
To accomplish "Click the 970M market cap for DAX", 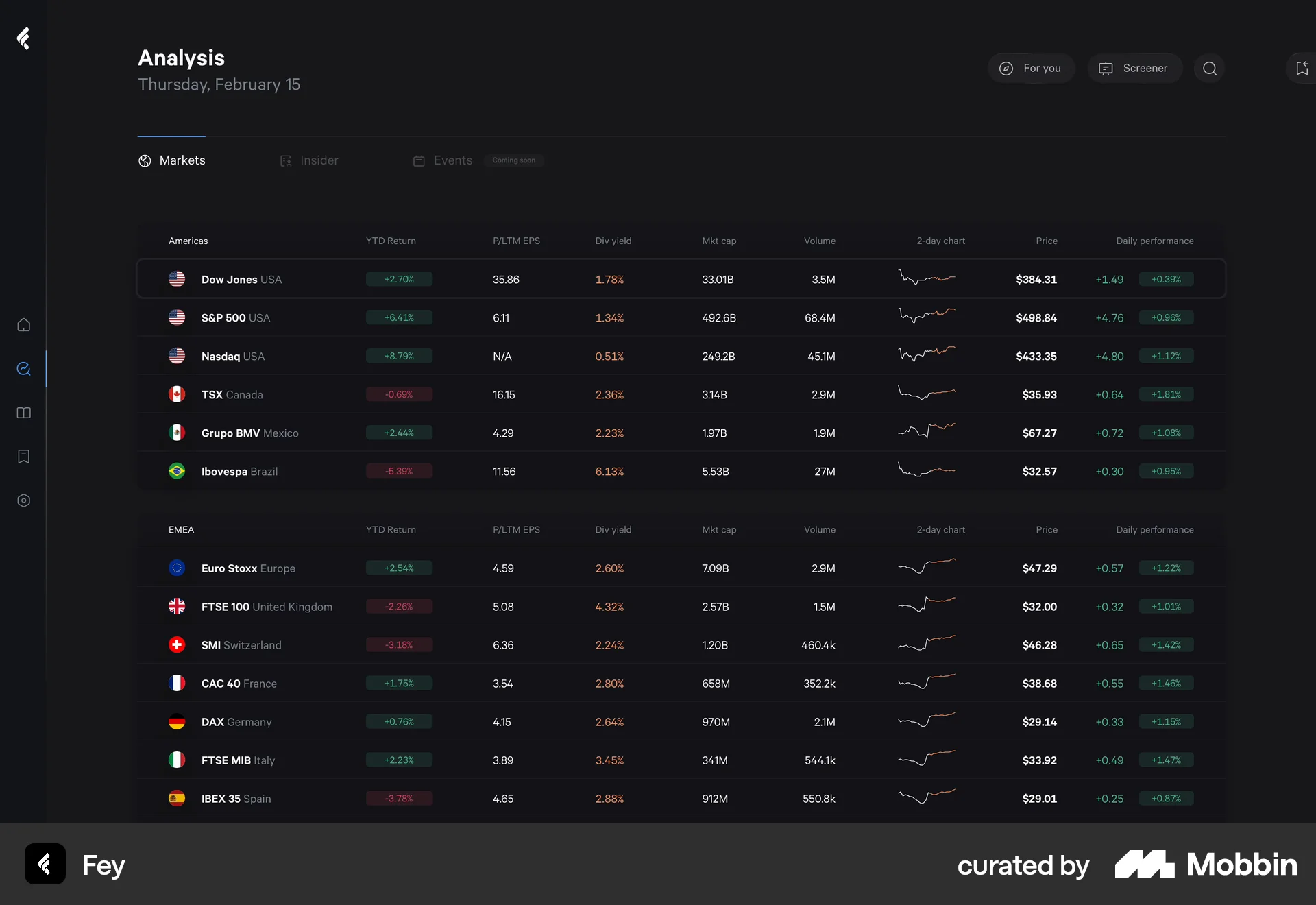I will [716, 722].
